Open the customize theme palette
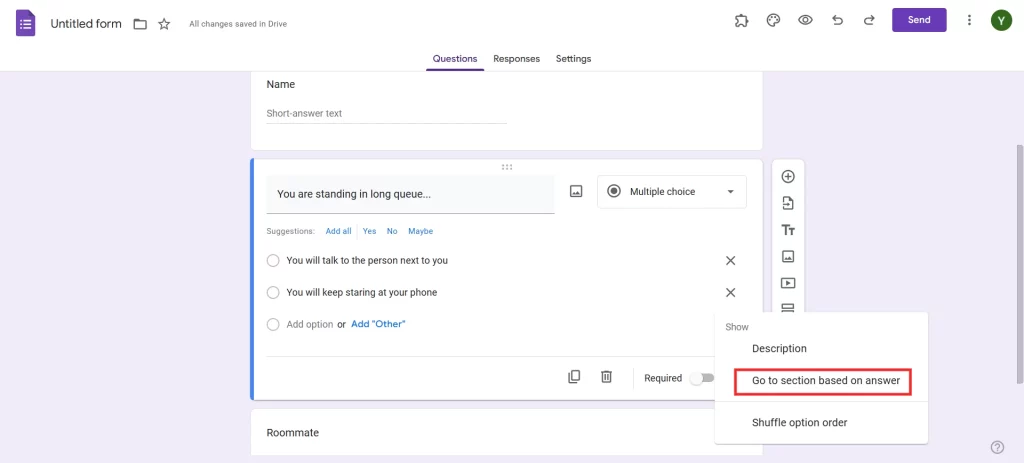This screenshot has height=463, width=1024. click(x=773, y=20)
